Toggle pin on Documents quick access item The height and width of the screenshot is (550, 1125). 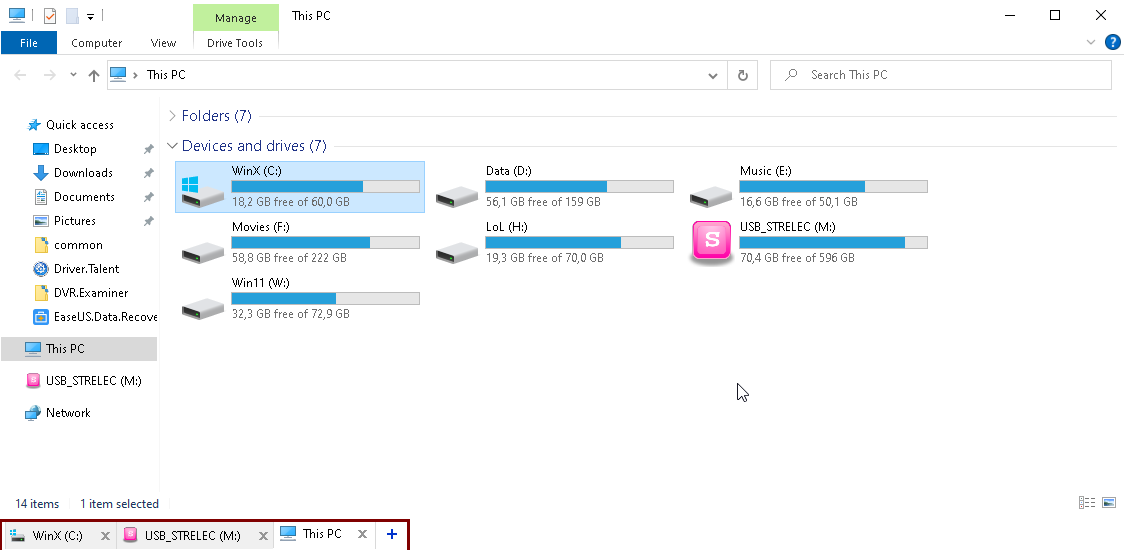[149, 197]
